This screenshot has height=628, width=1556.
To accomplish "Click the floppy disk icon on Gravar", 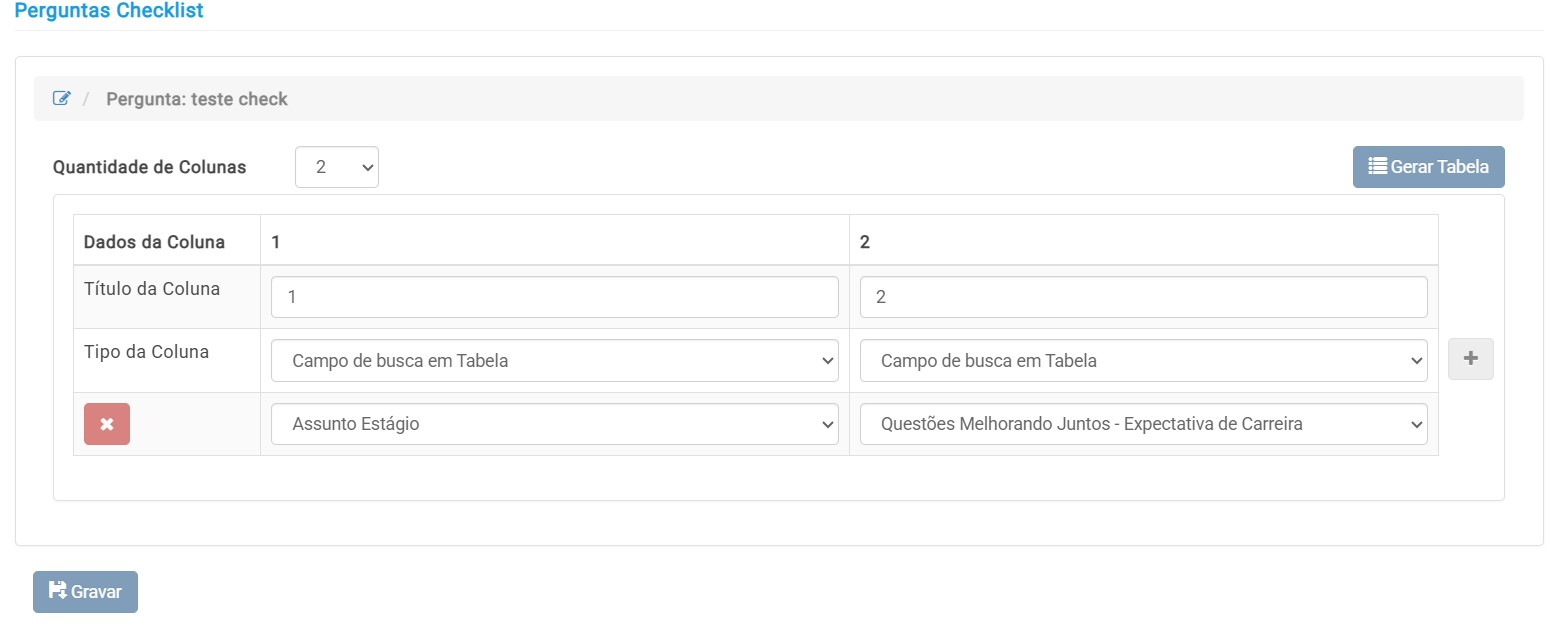I will 57,591.
